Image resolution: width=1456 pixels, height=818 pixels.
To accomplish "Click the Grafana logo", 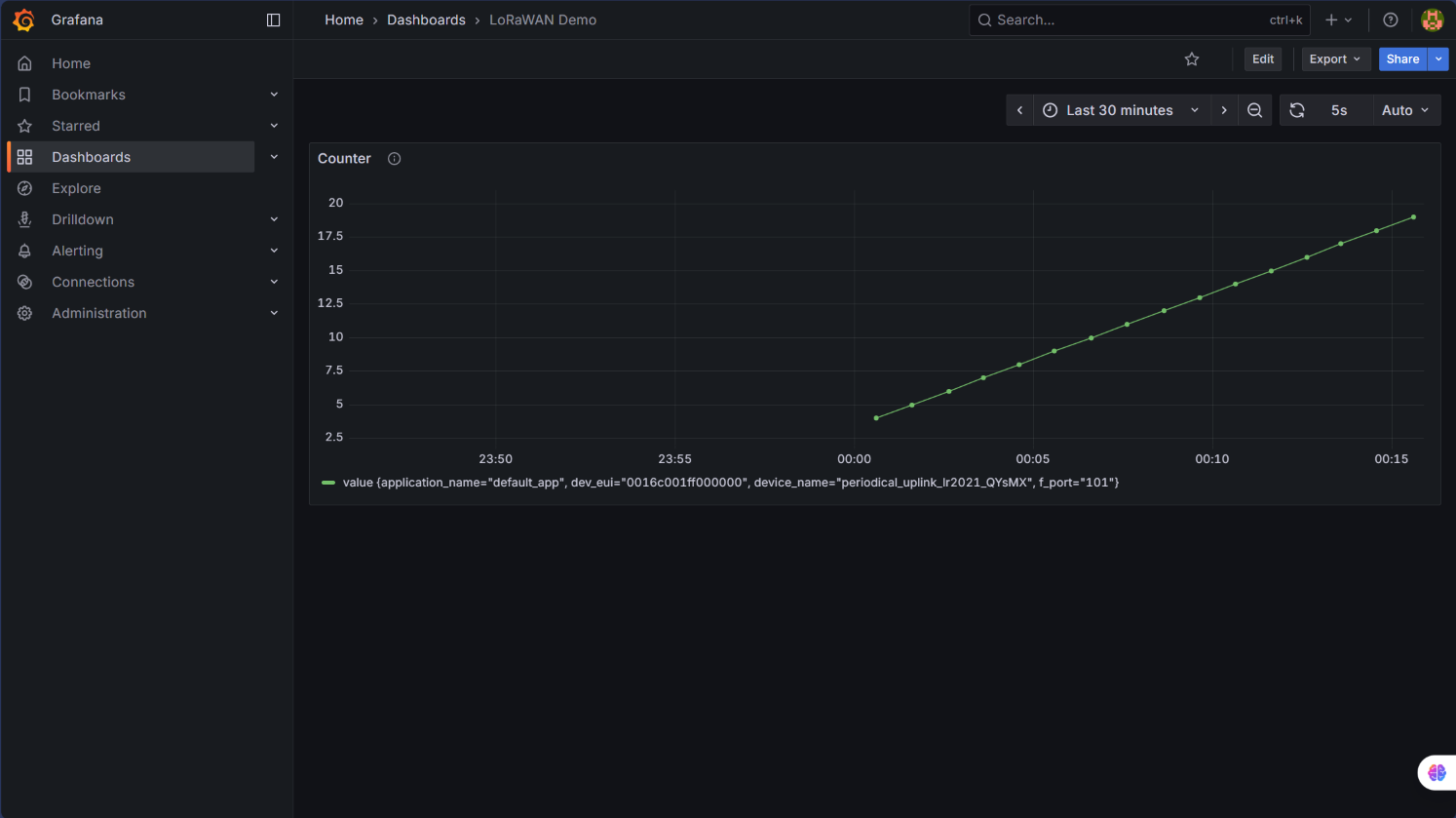I will [24, 19].
